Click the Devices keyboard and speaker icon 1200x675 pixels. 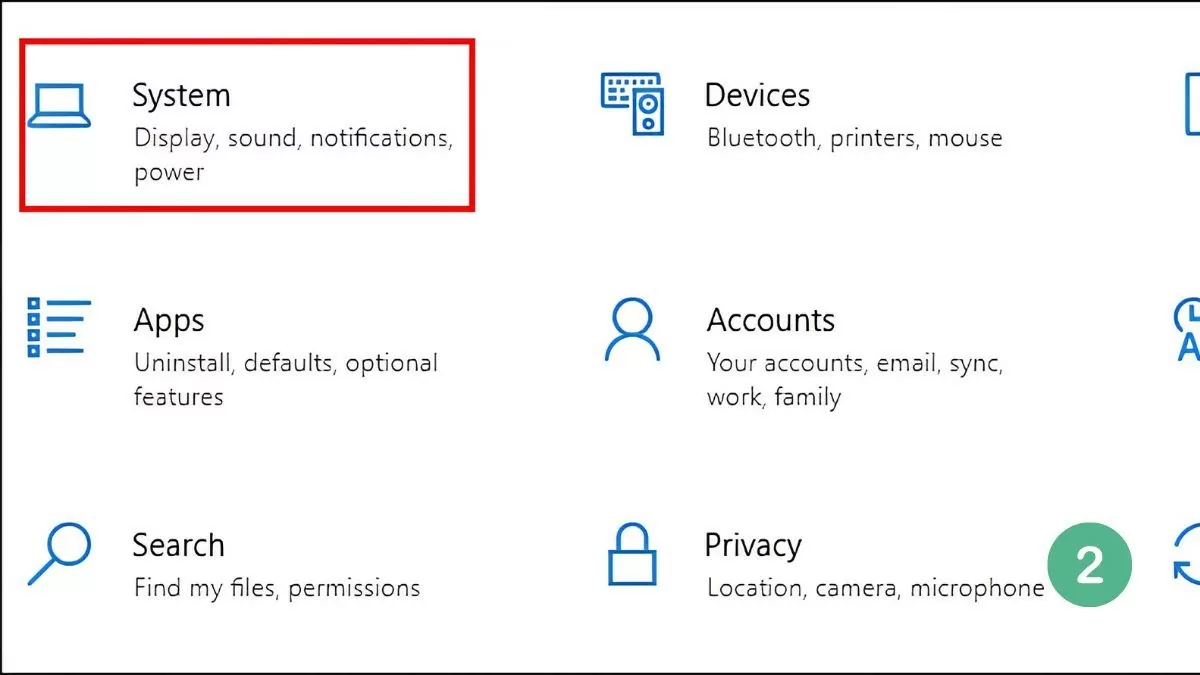point(632,103)
